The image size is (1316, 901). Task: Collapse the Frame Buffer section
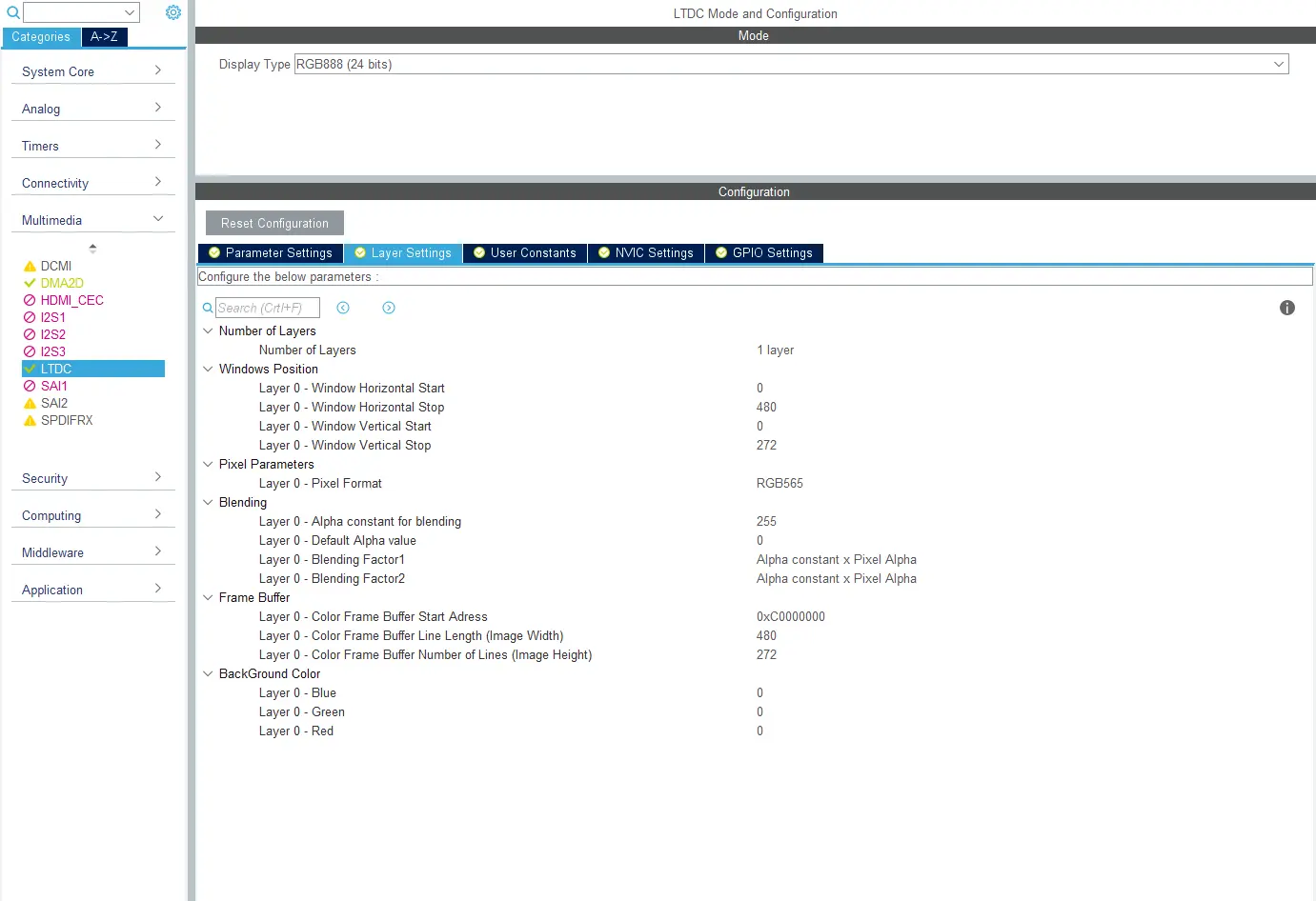click(208, 597)
